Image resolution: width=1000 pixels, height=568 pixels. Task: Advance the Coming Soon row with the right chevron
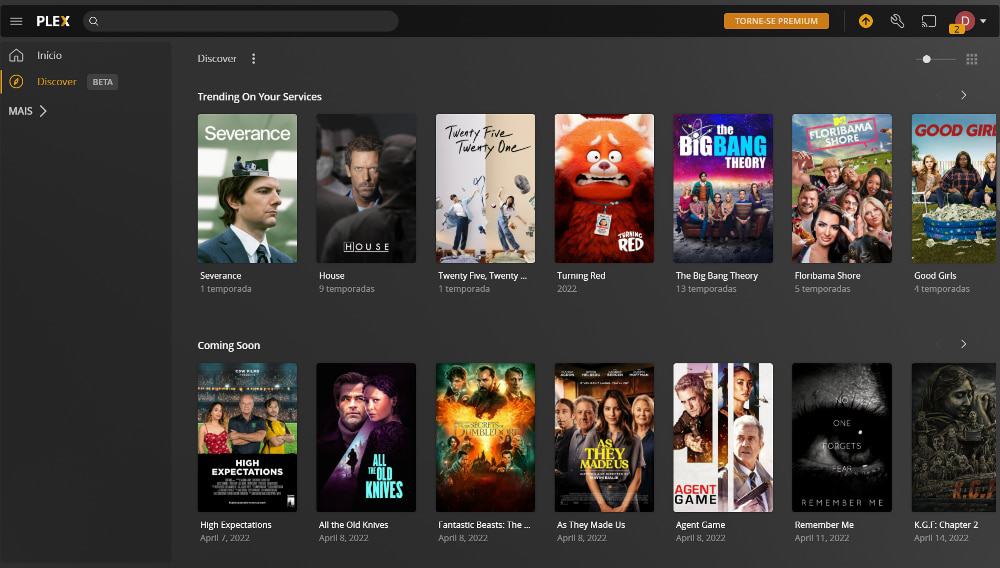[964, 344]
